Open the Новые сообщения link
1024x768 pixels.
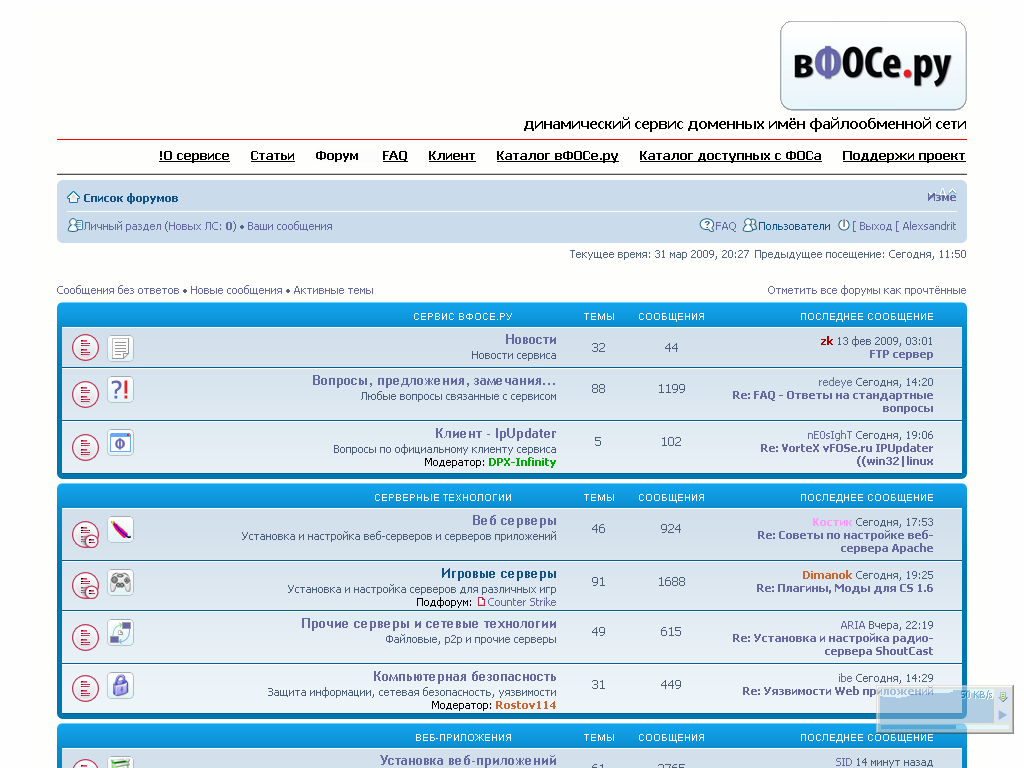tap(236, 290)
